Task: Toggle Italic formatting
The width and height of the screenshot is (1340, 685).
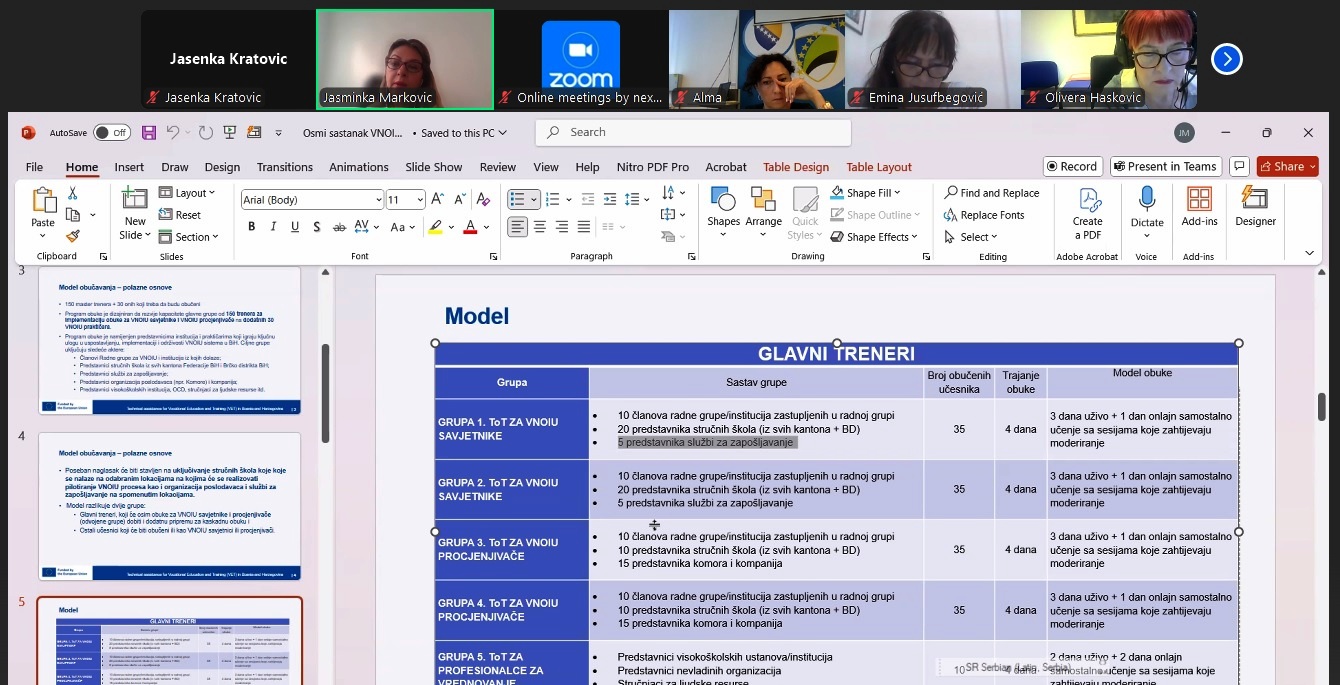Action: pyautogui.click(x=273, y=227)
